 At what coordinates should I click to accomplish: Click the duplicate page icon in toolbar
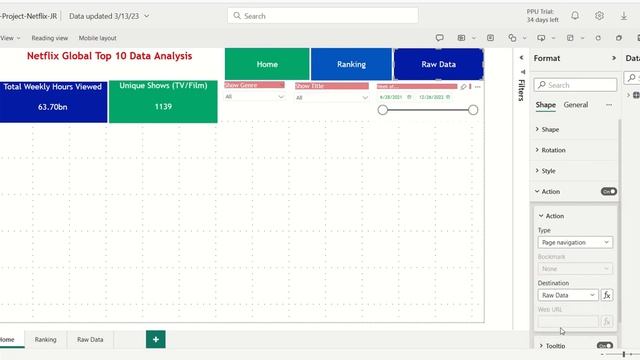tap(619, 38)
